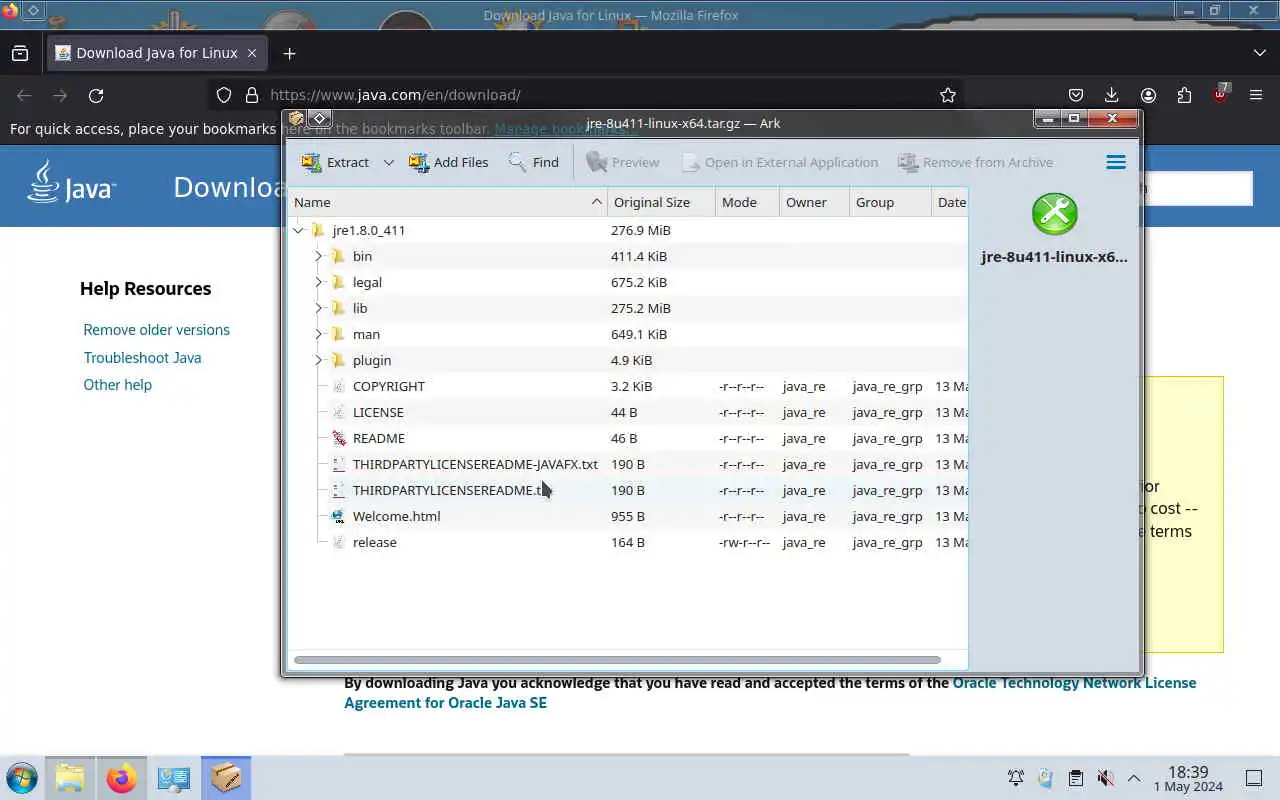This screenshot has height=800, width=1280.
Task: Select Download Java for Linux tab
Action: coord(156,53)
